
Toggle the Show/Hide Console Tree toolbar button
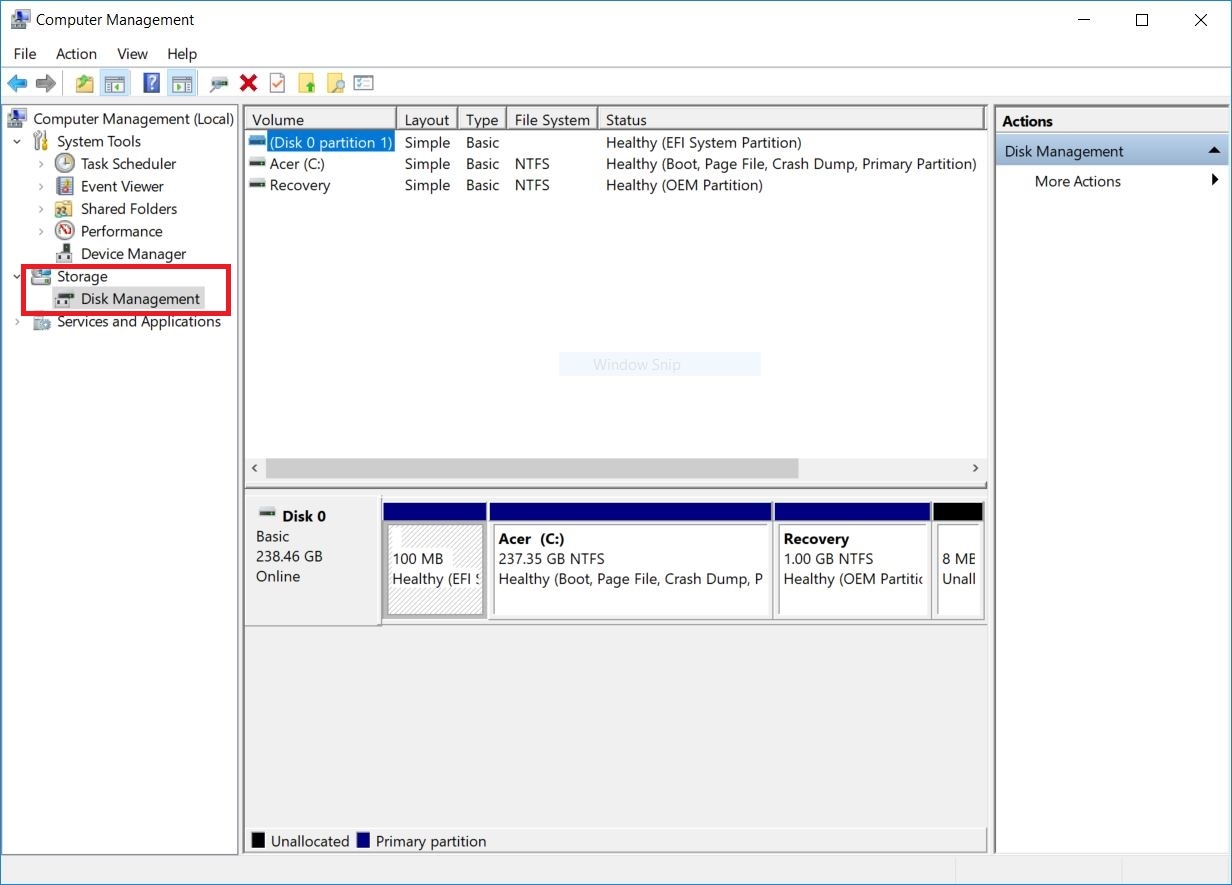pyautogui.click(x=115, y=83)
